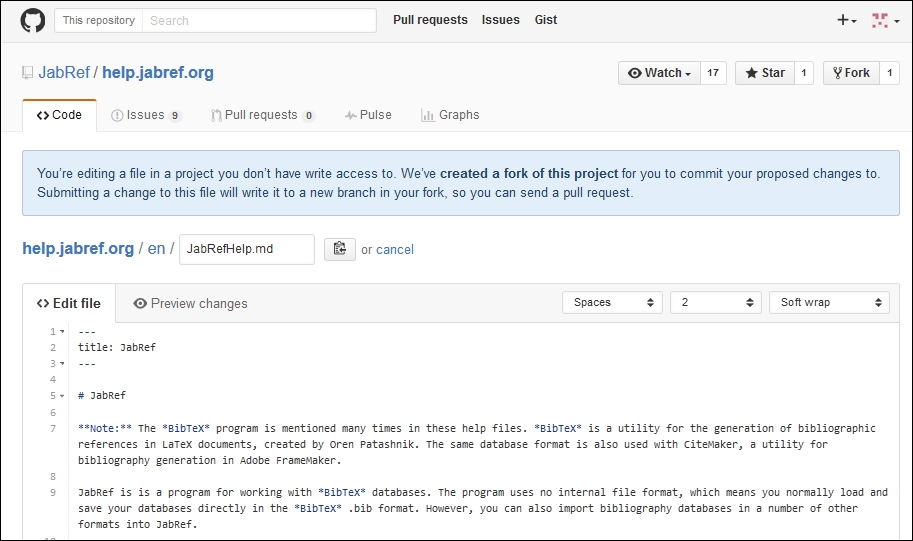
Task: Click the repository book icon beside JabRef
Action: [x=27, y=73]
